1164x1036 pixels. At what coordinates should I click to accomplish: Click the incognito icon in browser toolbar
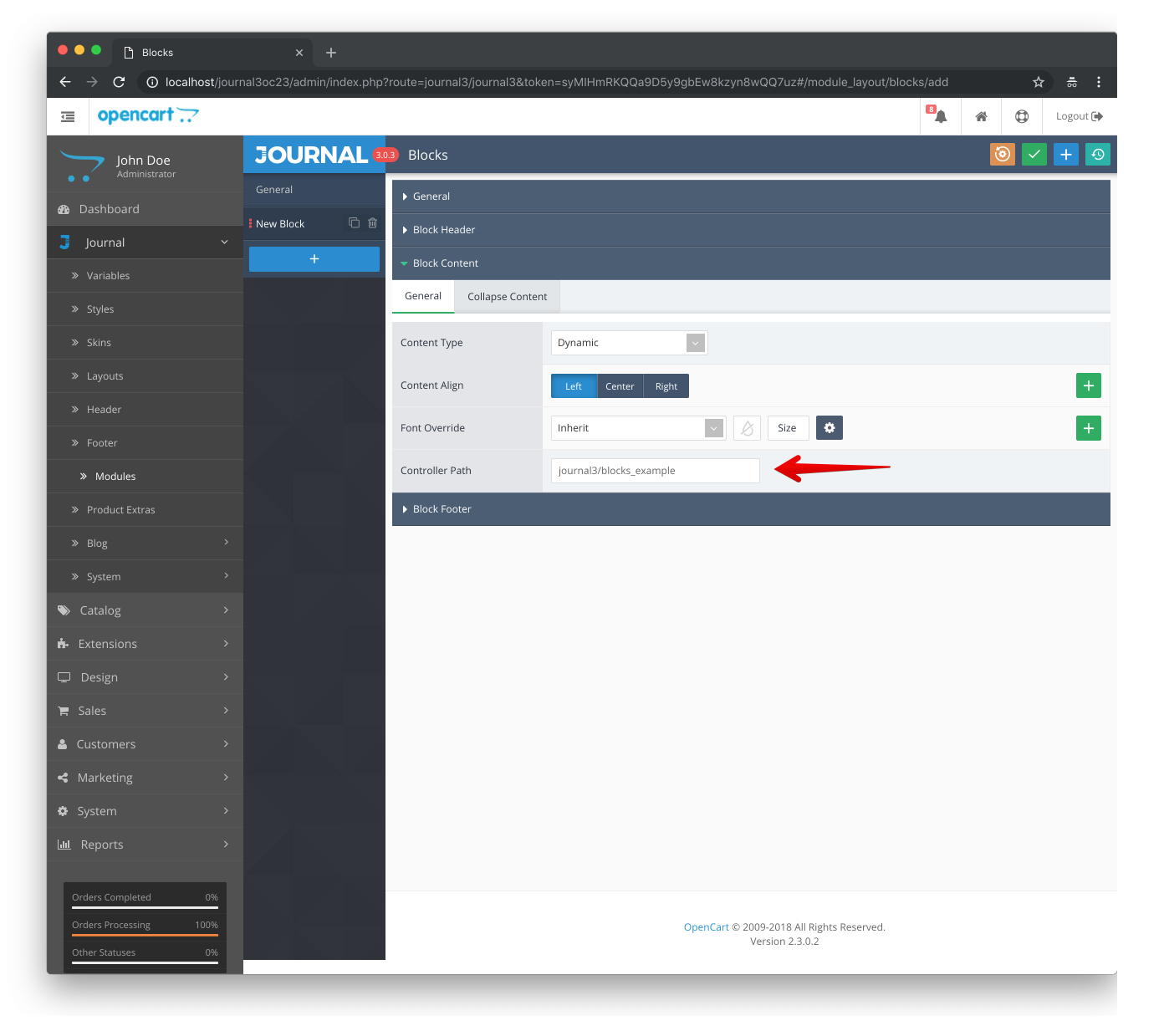(x=1072, y=82)
